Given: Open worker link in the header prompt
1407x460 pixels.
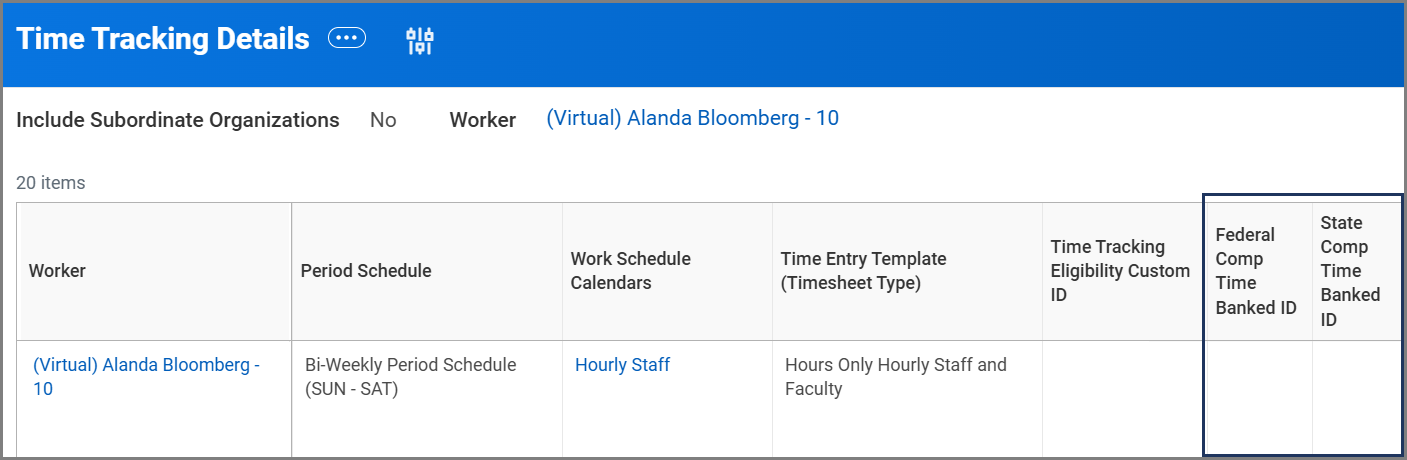Looking at the screenshot, I should point(692,119).
